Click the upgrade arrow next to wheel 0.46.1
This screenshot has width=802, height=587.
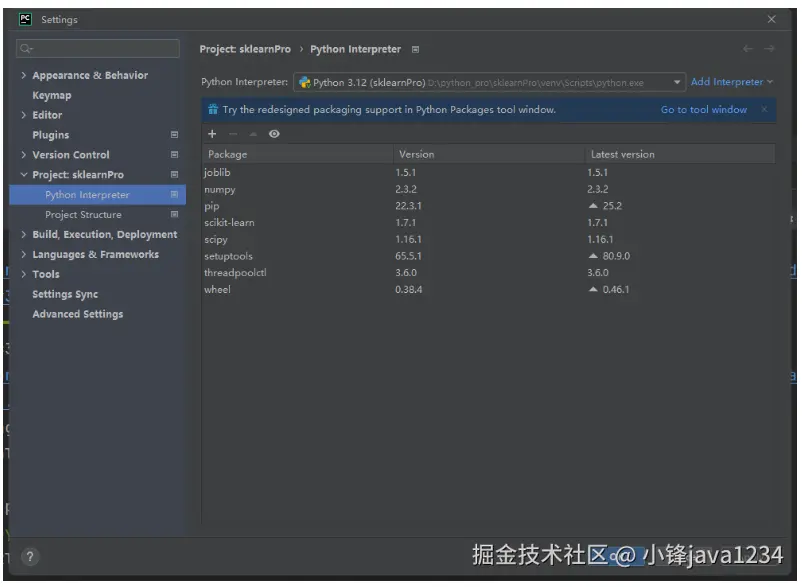[x=593, y=289]
